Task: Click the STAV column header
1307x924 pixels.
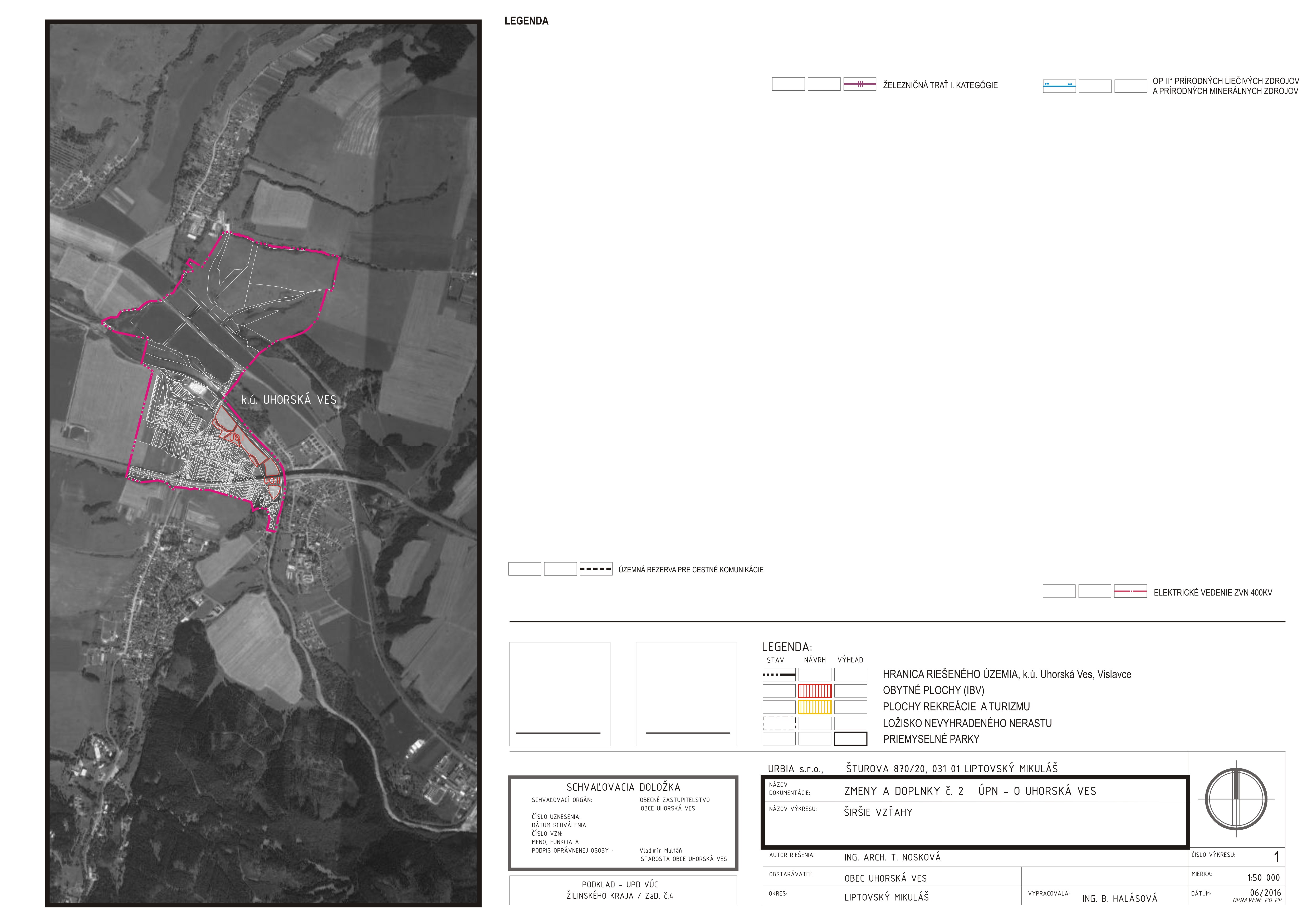Action: coord(775,660)
